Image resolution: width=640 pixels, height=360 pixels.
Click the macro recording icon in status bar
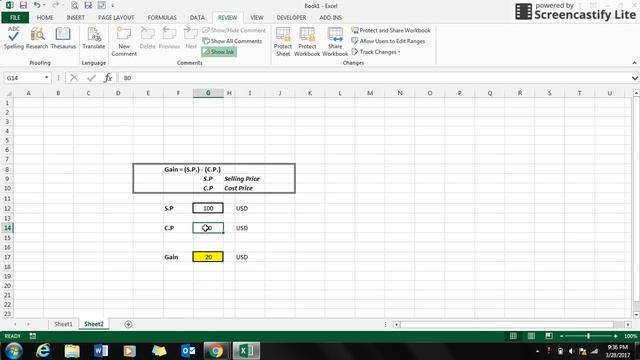point(33,336)
